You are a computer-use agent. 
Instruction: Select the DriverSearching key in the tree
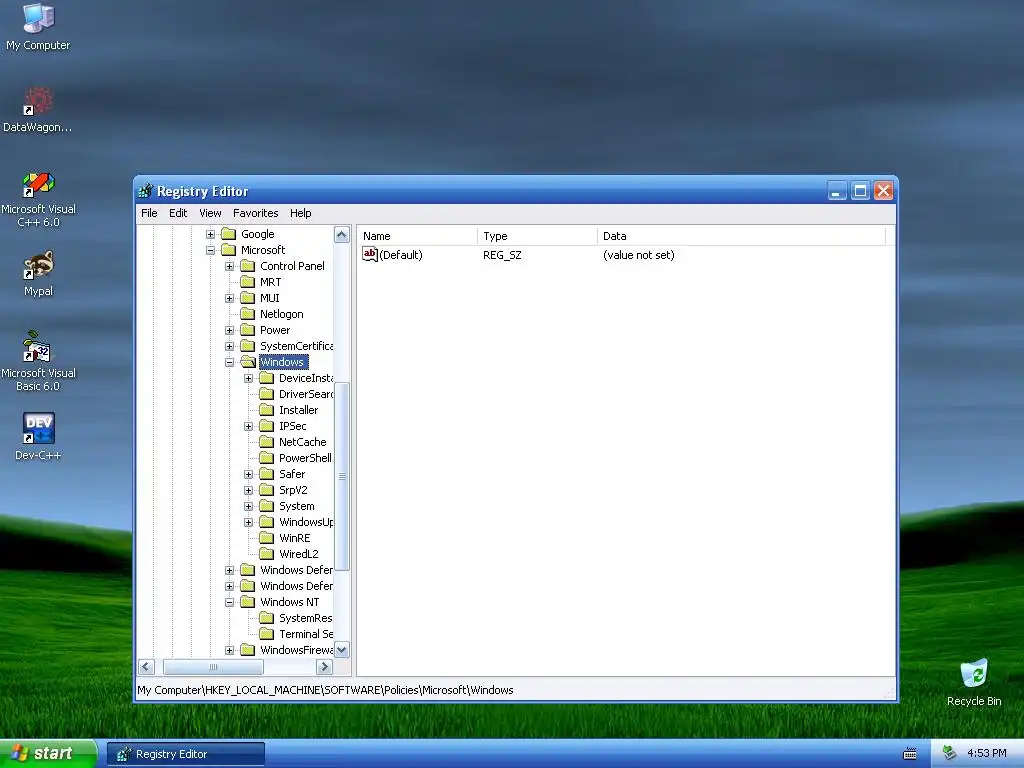[306, 394]
